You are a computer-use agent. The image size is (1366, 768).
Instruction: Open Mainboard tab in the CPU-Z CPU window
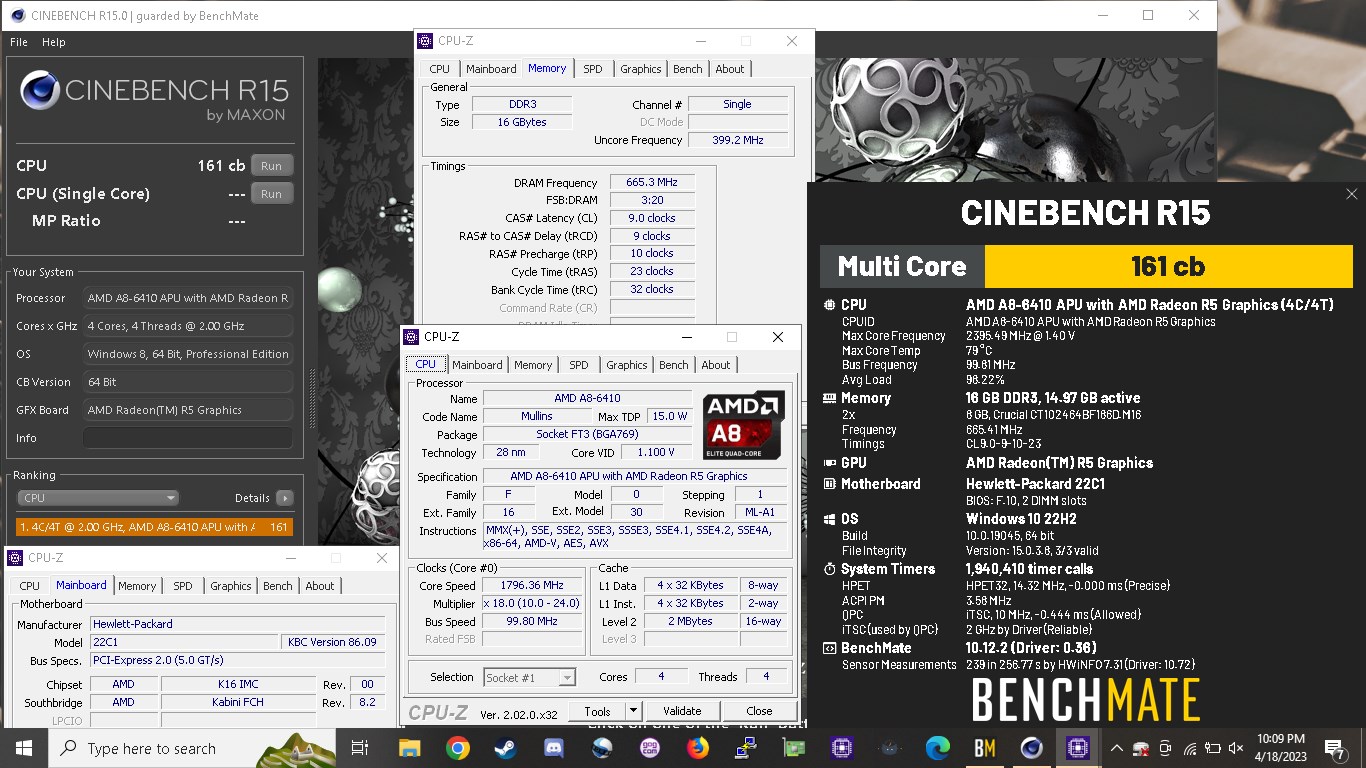point(477,365)
